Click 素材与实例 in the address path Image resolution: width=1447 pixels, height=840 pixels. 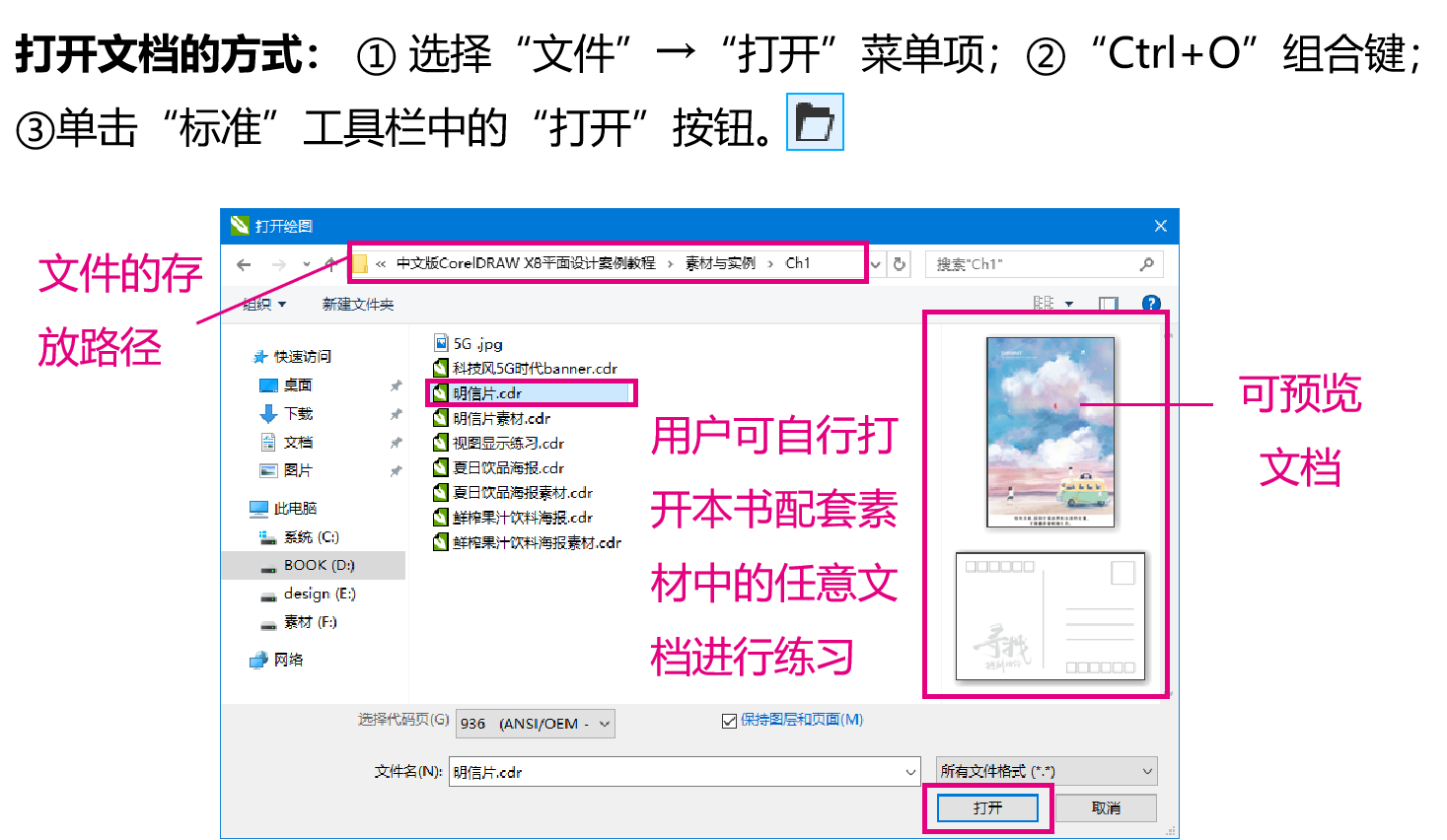coord(720,263)
